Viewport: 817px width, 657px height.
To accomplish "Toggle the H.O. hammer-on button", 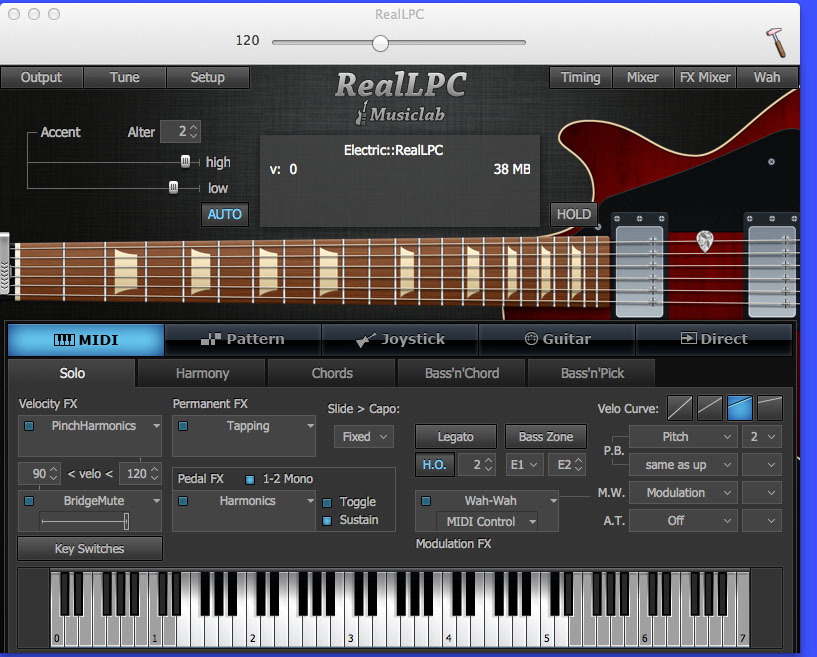I will (x=435, y=465).
